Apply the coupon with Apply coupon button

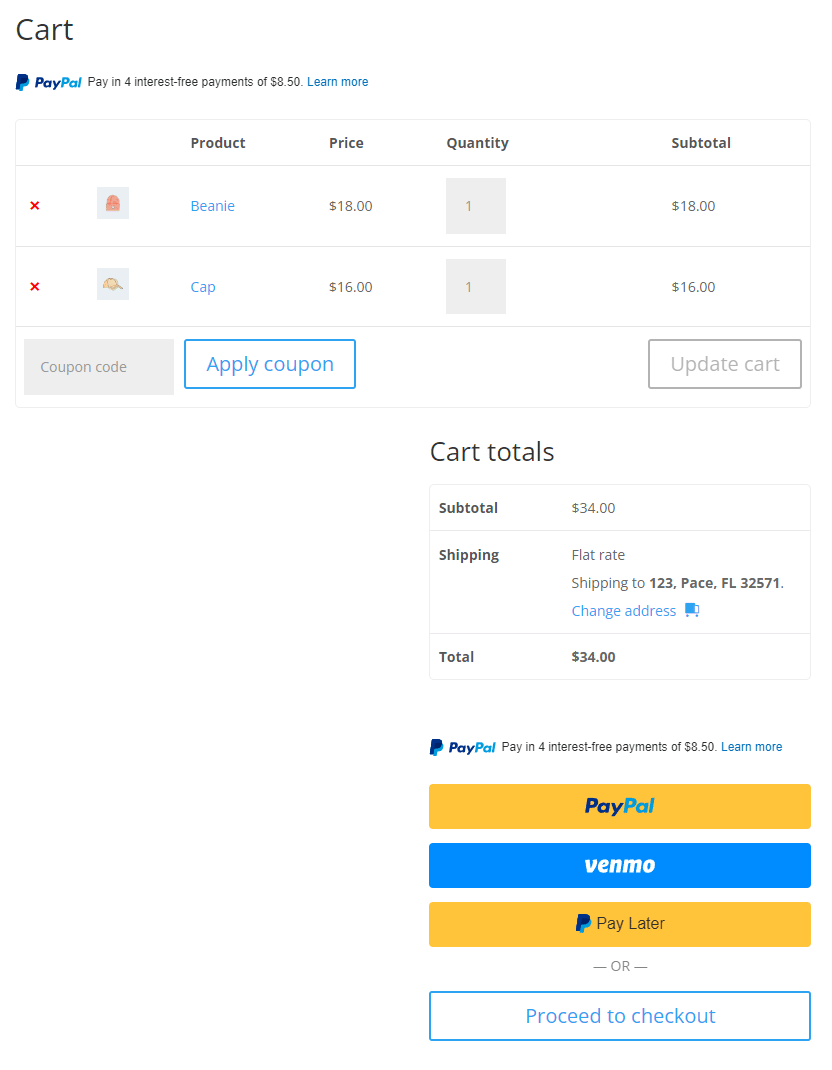coord(270,364)
